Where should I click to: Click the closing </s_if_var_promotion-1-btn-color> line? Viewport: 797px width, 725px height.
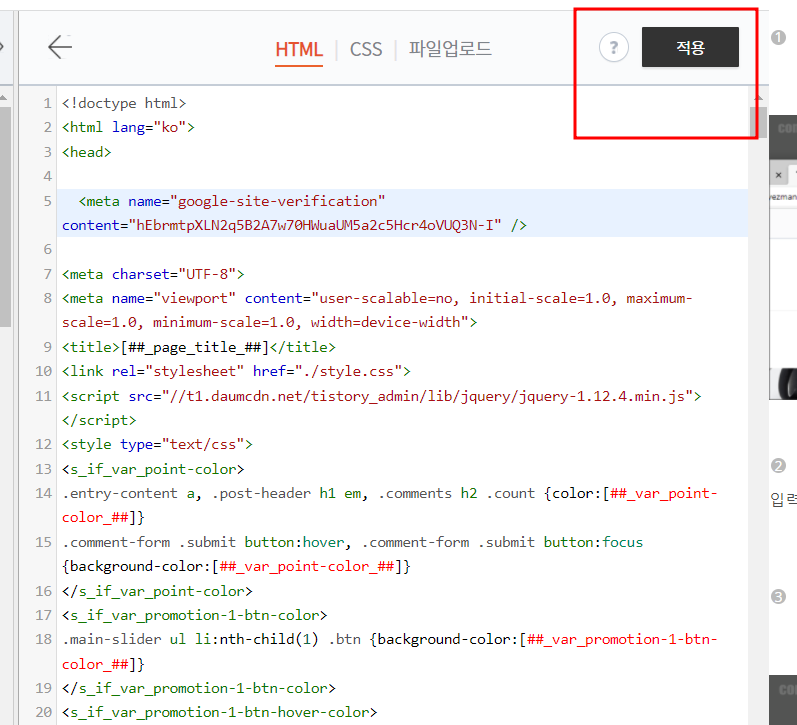click(199, 688)
